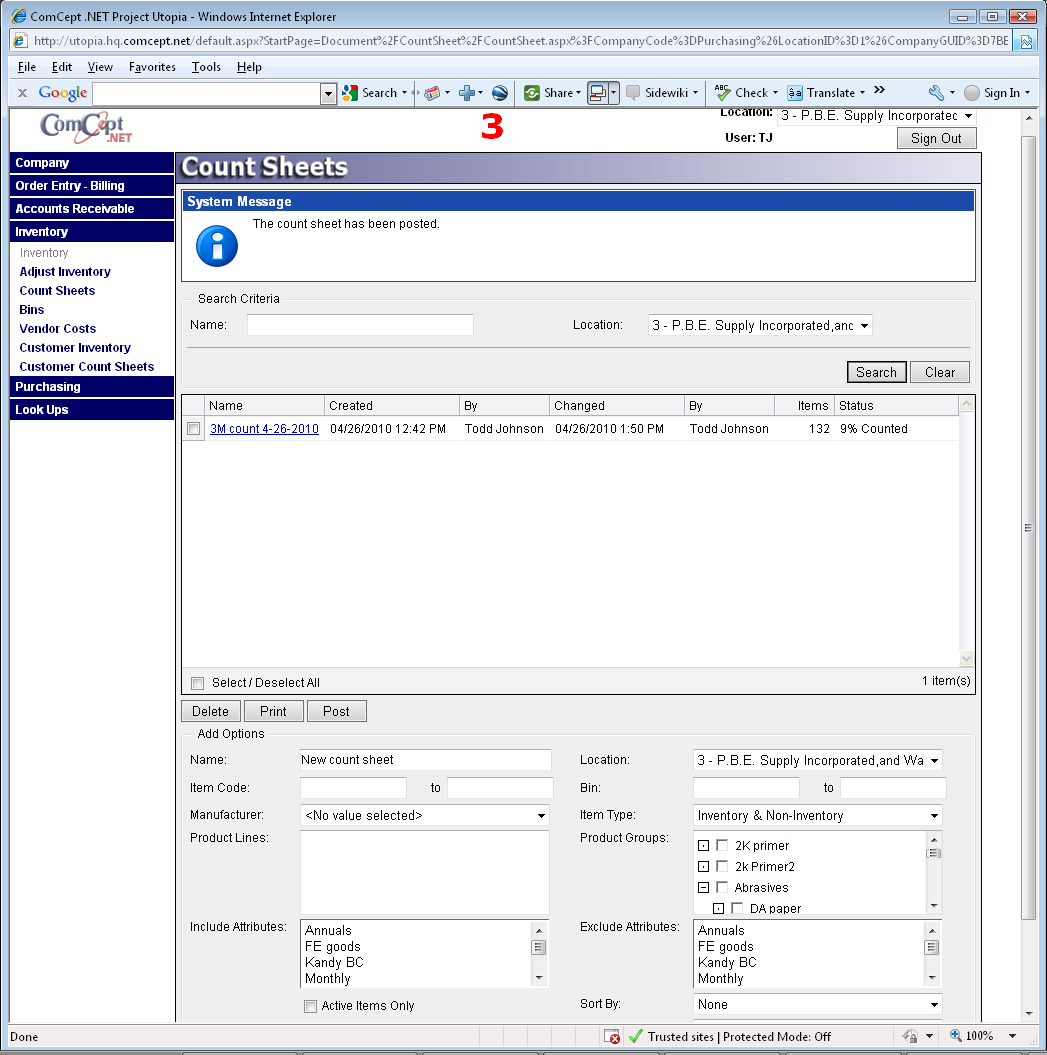Open Adjust Inventory in the sidebar
Screen dimensions: 1047x1055
(65, 272)
